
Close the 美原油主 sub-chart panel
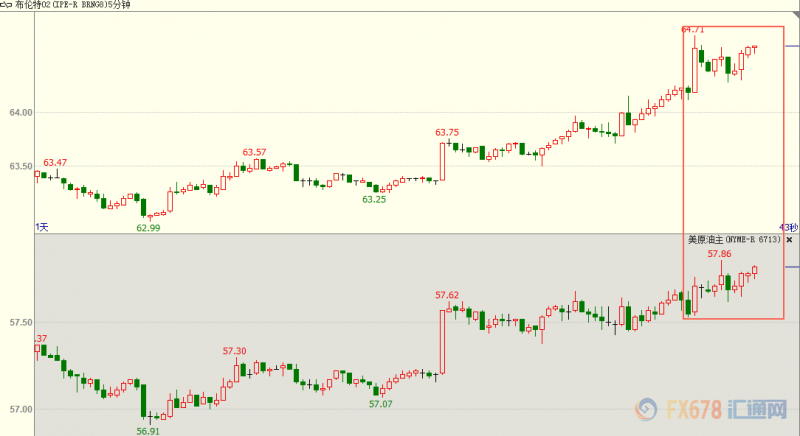[x=789, y=240]
